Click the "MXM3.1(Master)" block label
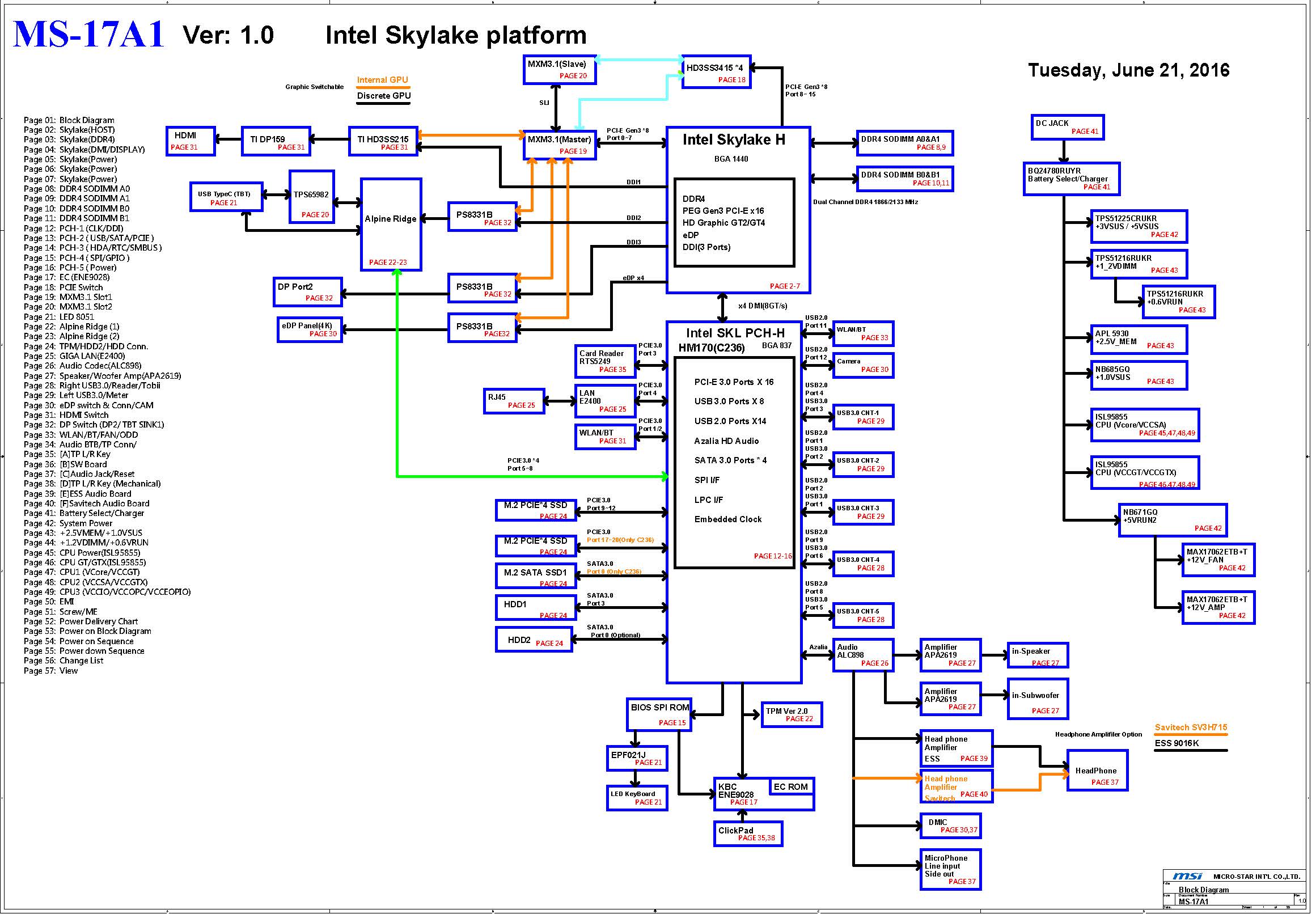This screenshot has width=1316, height=914. 559,139
